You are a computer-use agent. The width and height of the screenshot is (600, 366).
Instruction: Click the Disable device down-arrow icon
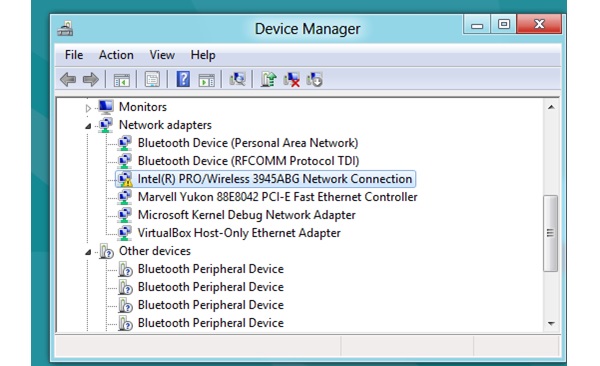[x=315, y=79]
